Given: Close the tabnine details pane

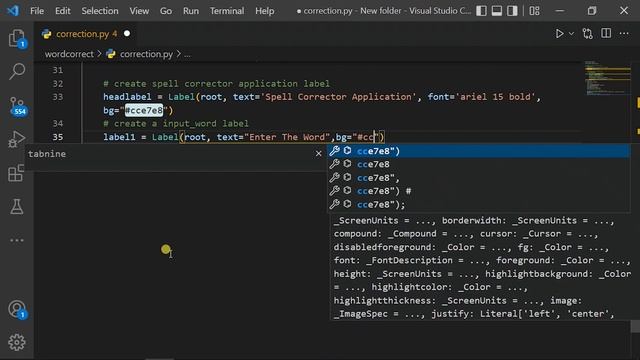Looking at the screenshot, I should coord(318,154).
